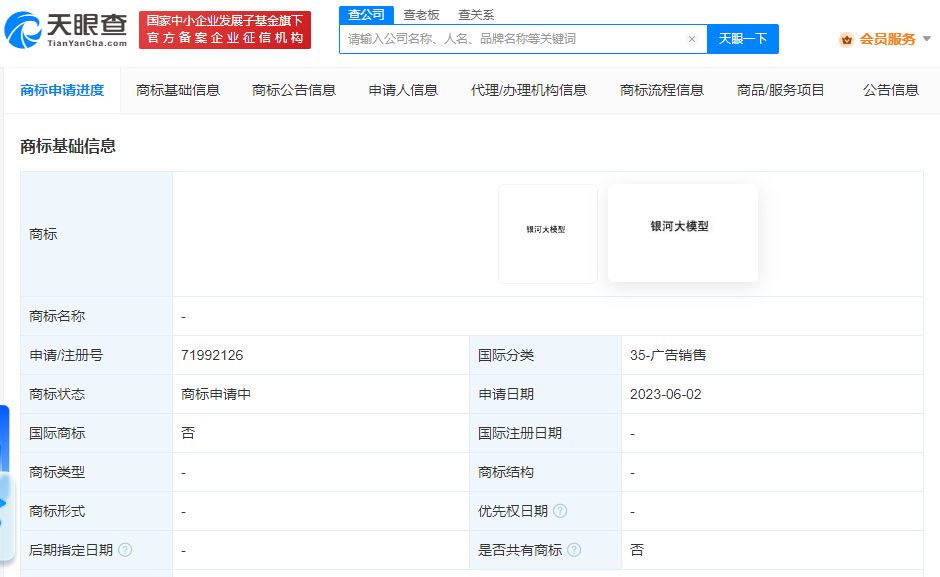
Task: Click the 商标名称 label cell
Action: 97,317
